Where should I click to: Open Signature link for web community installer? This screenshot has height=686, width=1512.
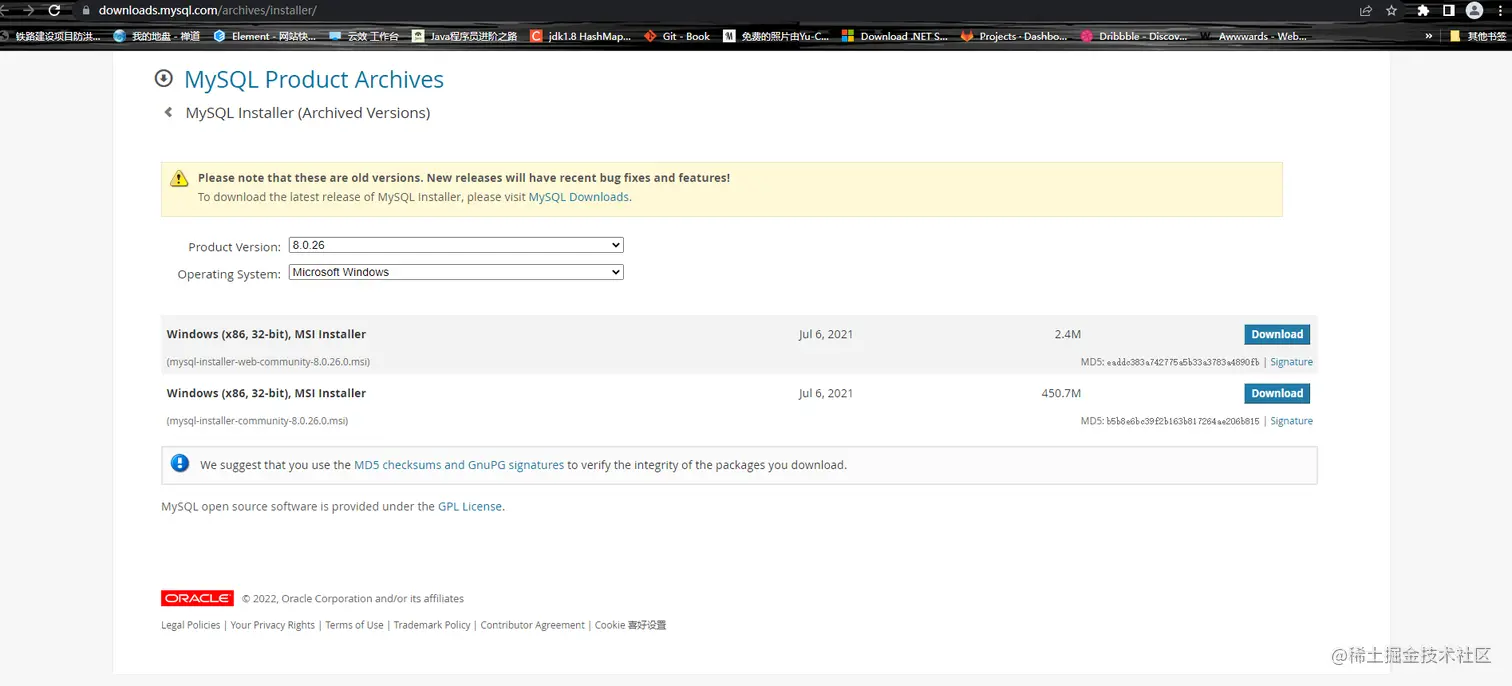click(x=1291, y=362)
